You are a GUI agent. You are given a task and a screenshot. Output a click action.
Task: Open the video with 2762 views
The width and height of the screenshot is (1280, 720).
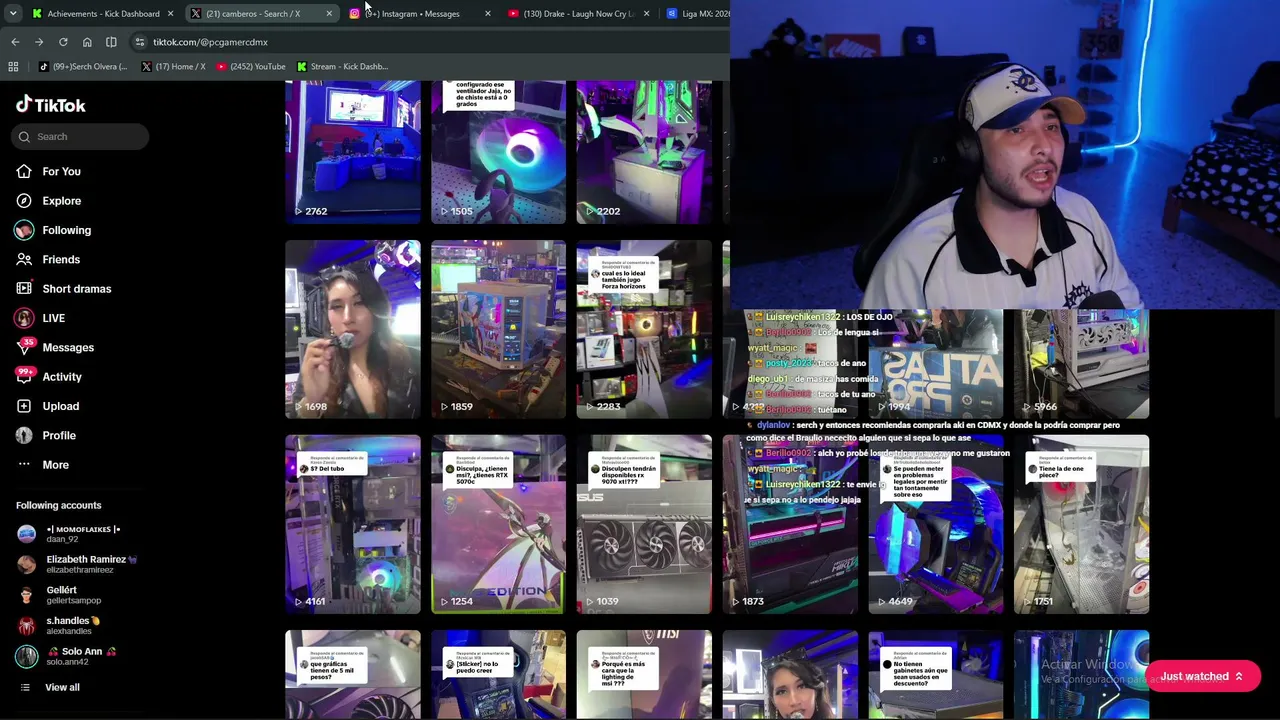(353, 152)
